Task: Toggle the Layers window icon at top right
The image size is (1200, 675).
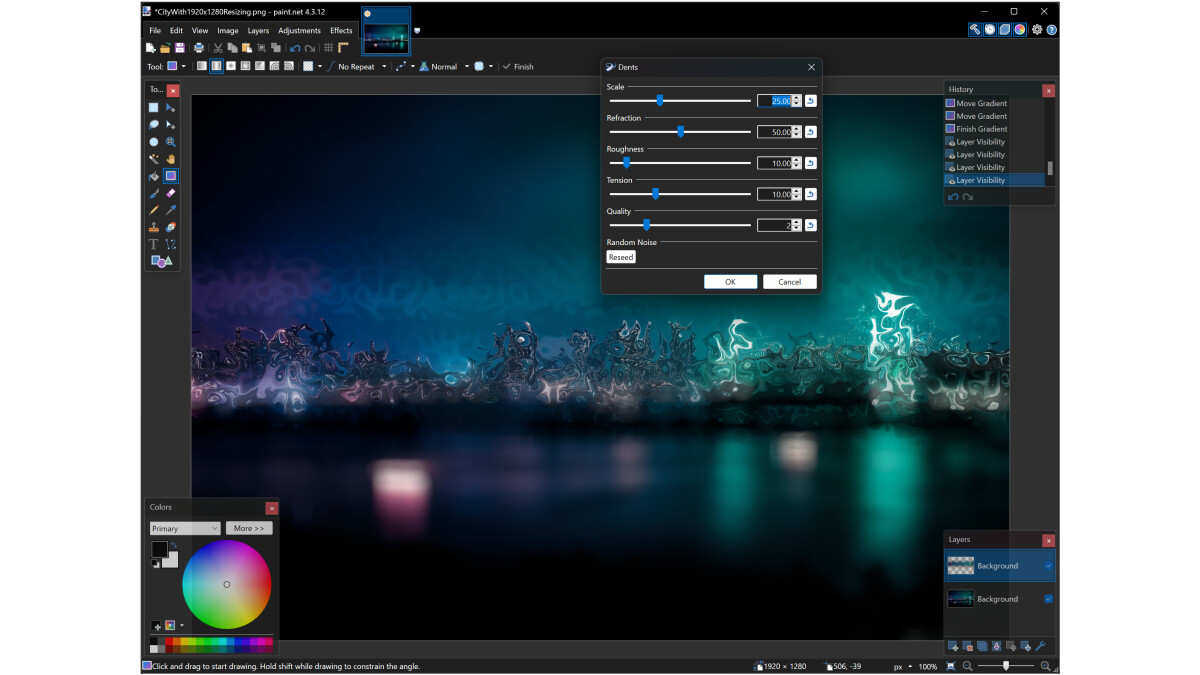Action: [x=1004, y=30]
